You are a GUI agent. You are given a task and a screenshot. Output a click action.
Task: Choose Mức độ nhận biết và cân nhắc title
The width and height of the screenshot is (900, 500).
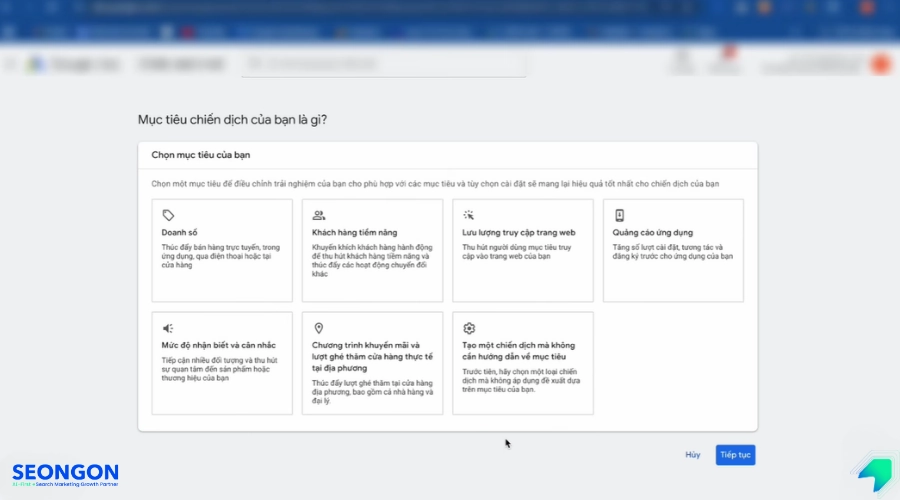pos(219,345)
